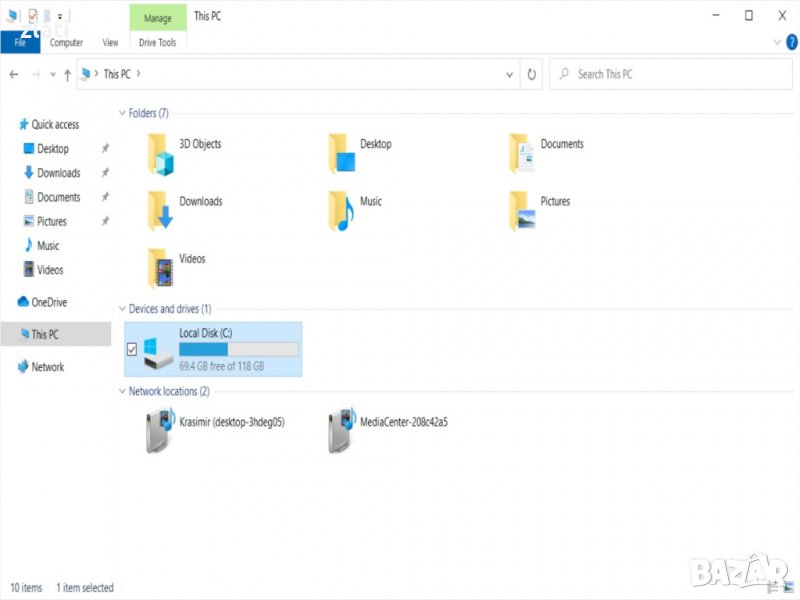Click the Up one level arrow
Viewport: 800px width, 600px height.
click(67, 74)
